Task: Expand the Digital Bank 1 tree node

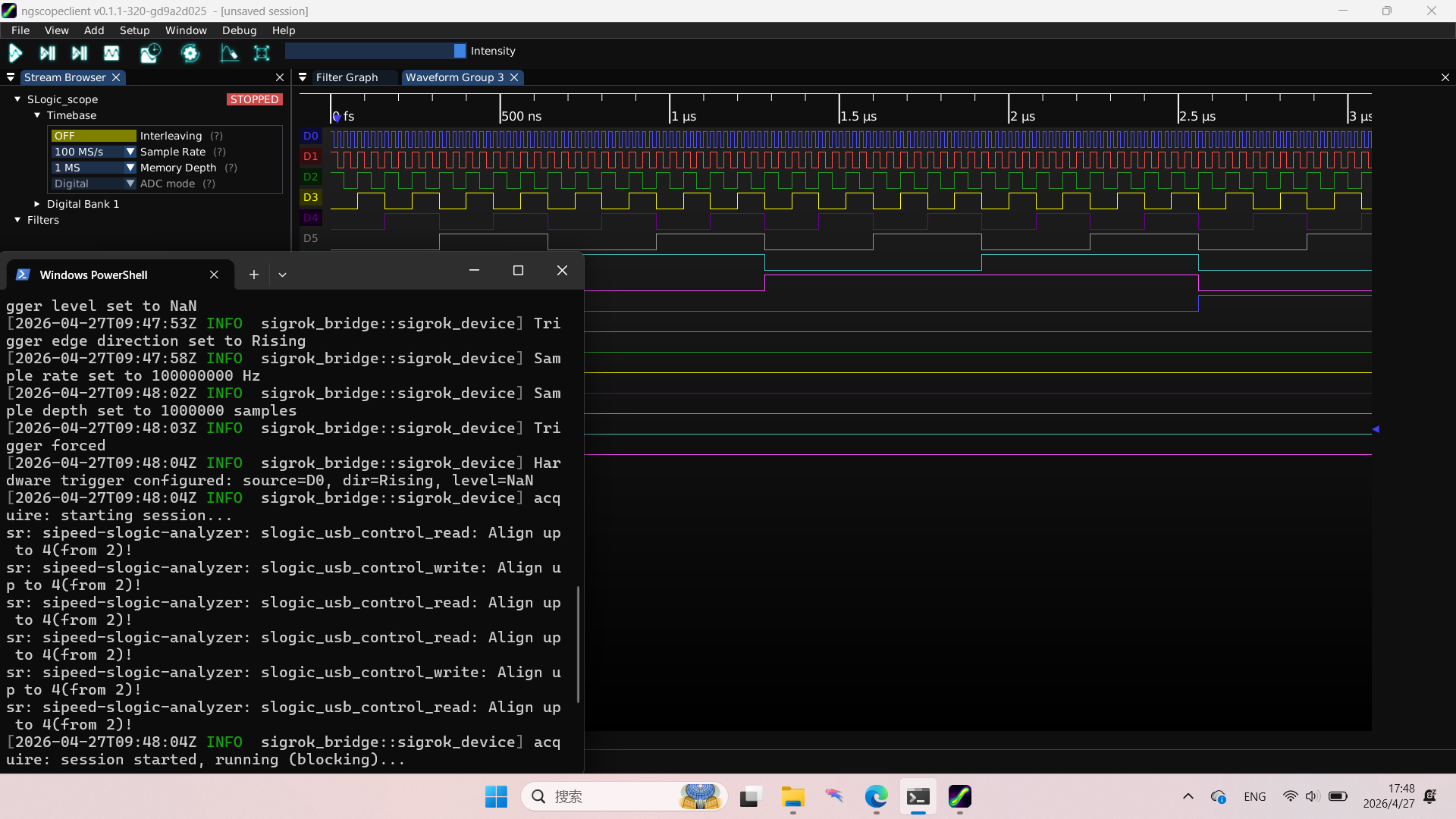Action: point(36,204)
